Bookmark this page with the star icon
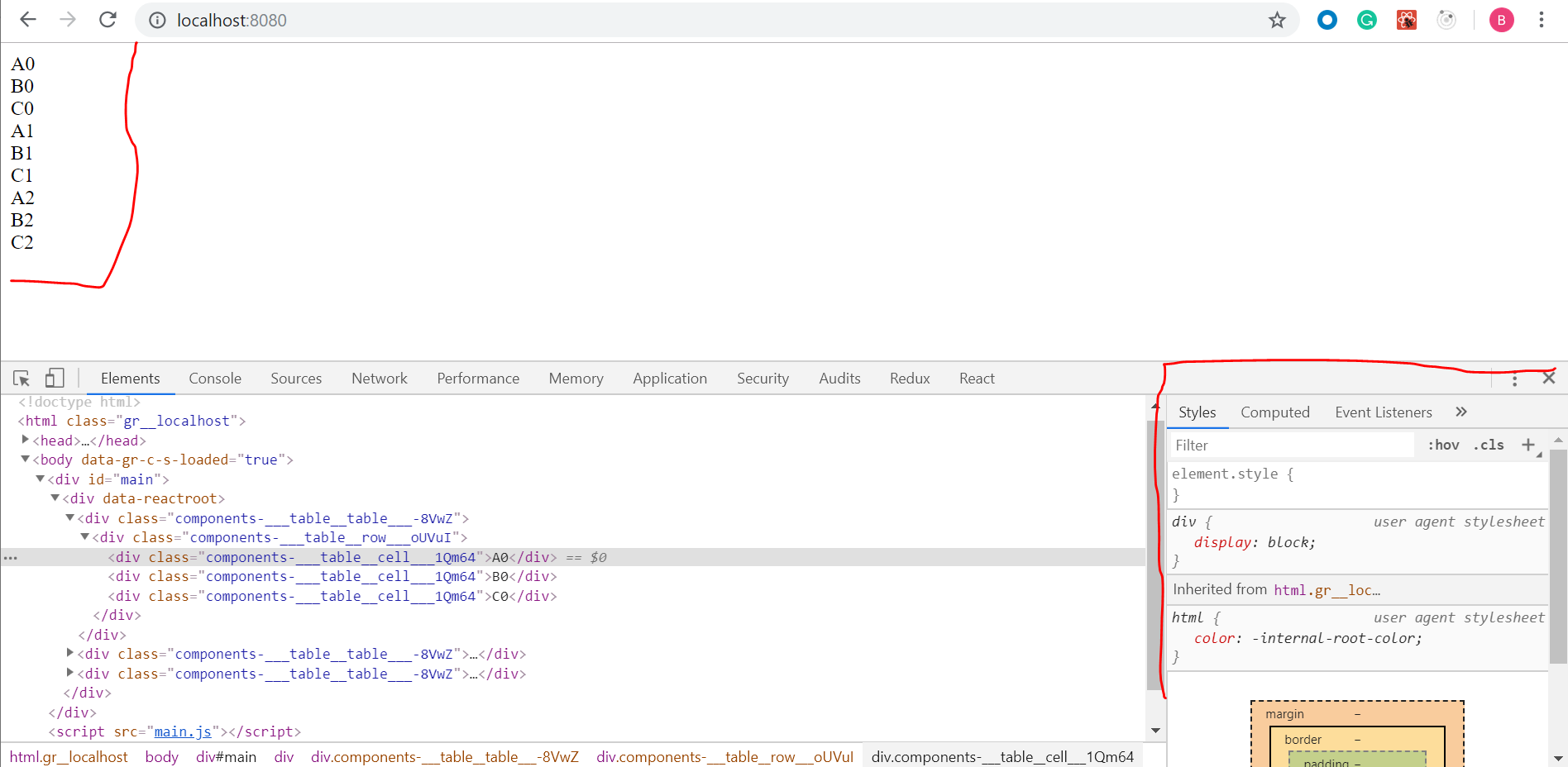This screenshot has width=1568, height=767. point(1277,20)
